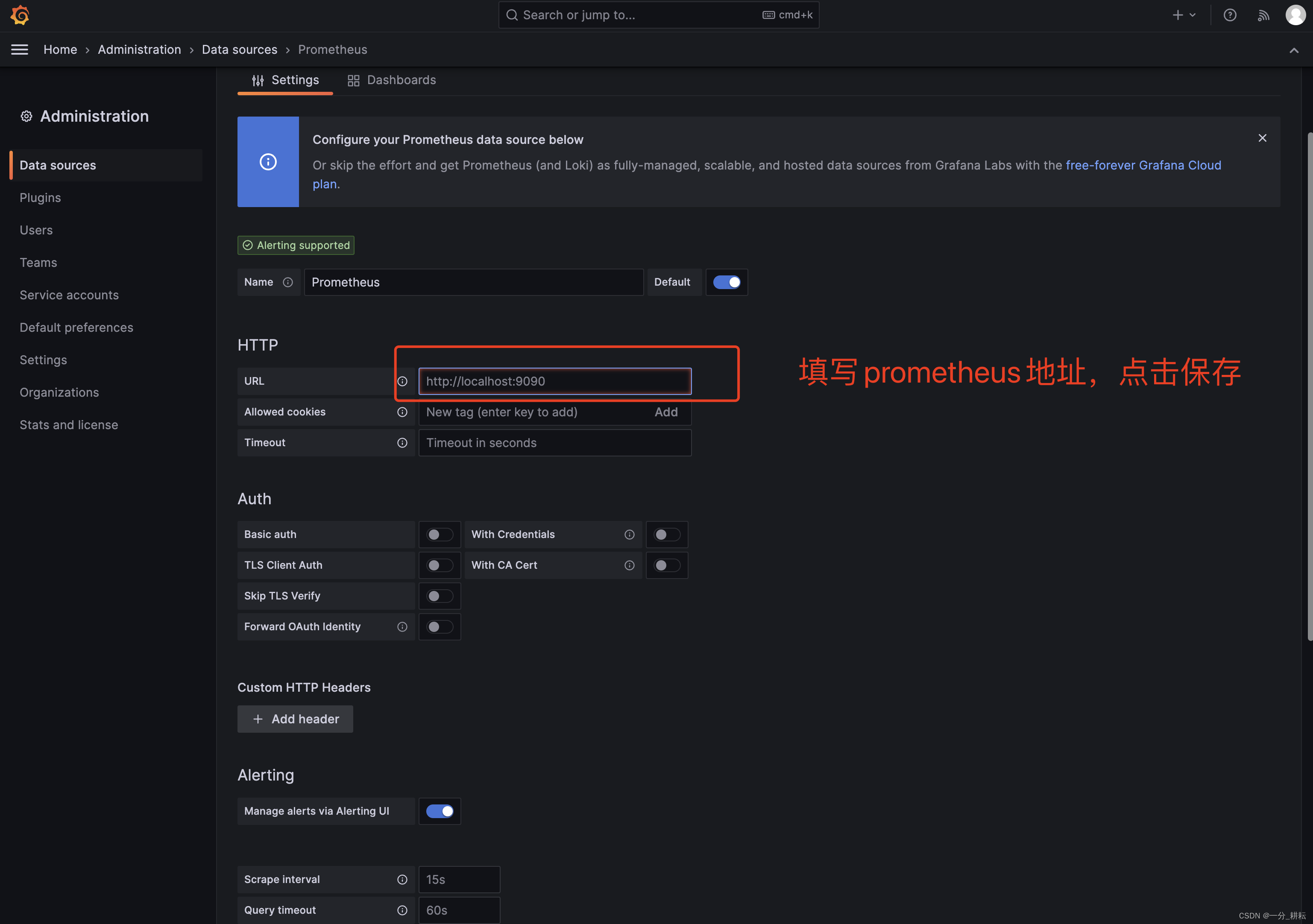Select Plugins in the Administration sidebar
1313x924 pixels.
click(40, 197)
